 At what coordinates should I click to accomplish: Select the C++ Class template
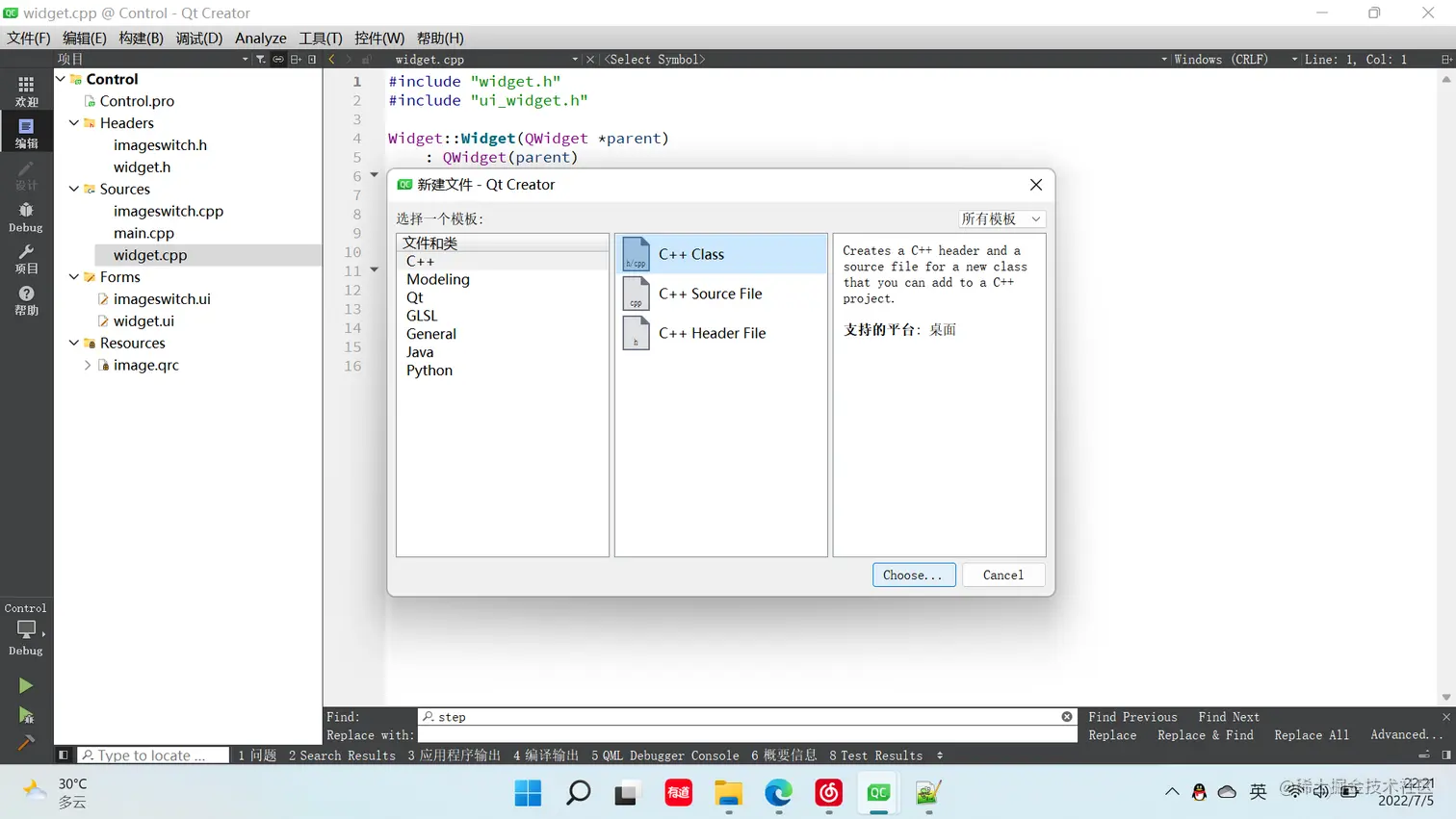point(721,254)
